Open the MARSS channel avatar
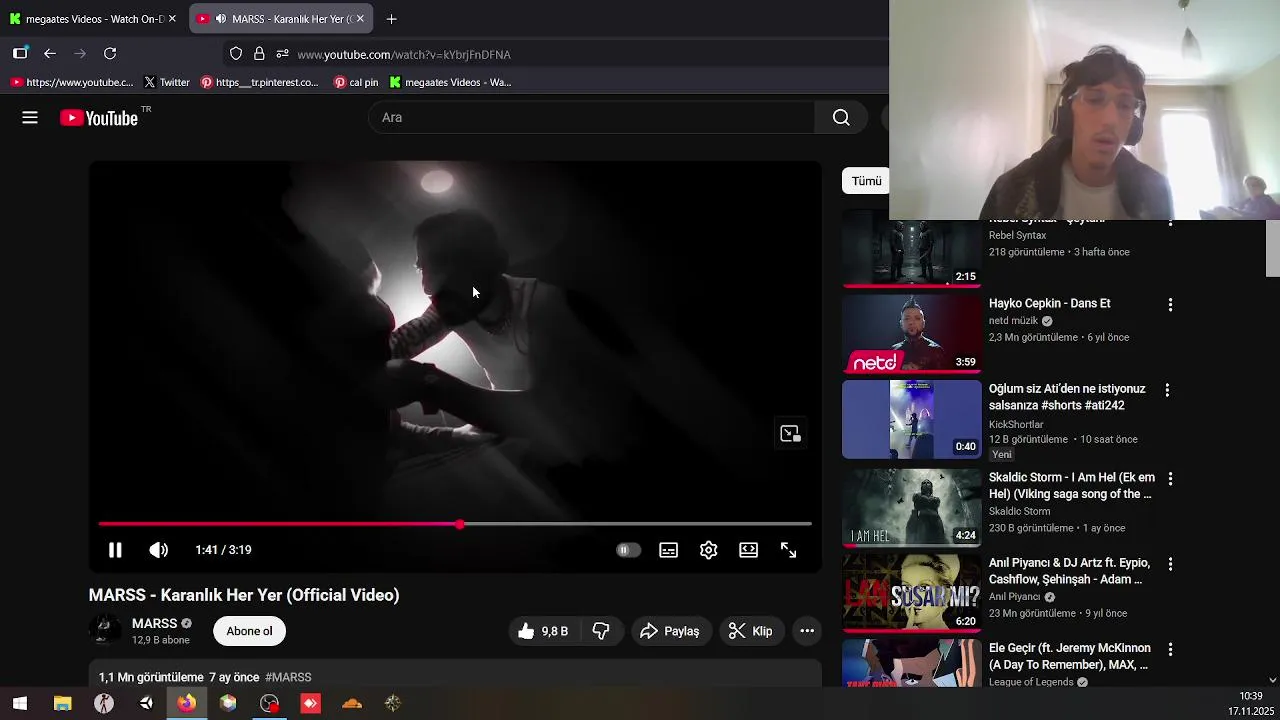 (x=105, y=630)
